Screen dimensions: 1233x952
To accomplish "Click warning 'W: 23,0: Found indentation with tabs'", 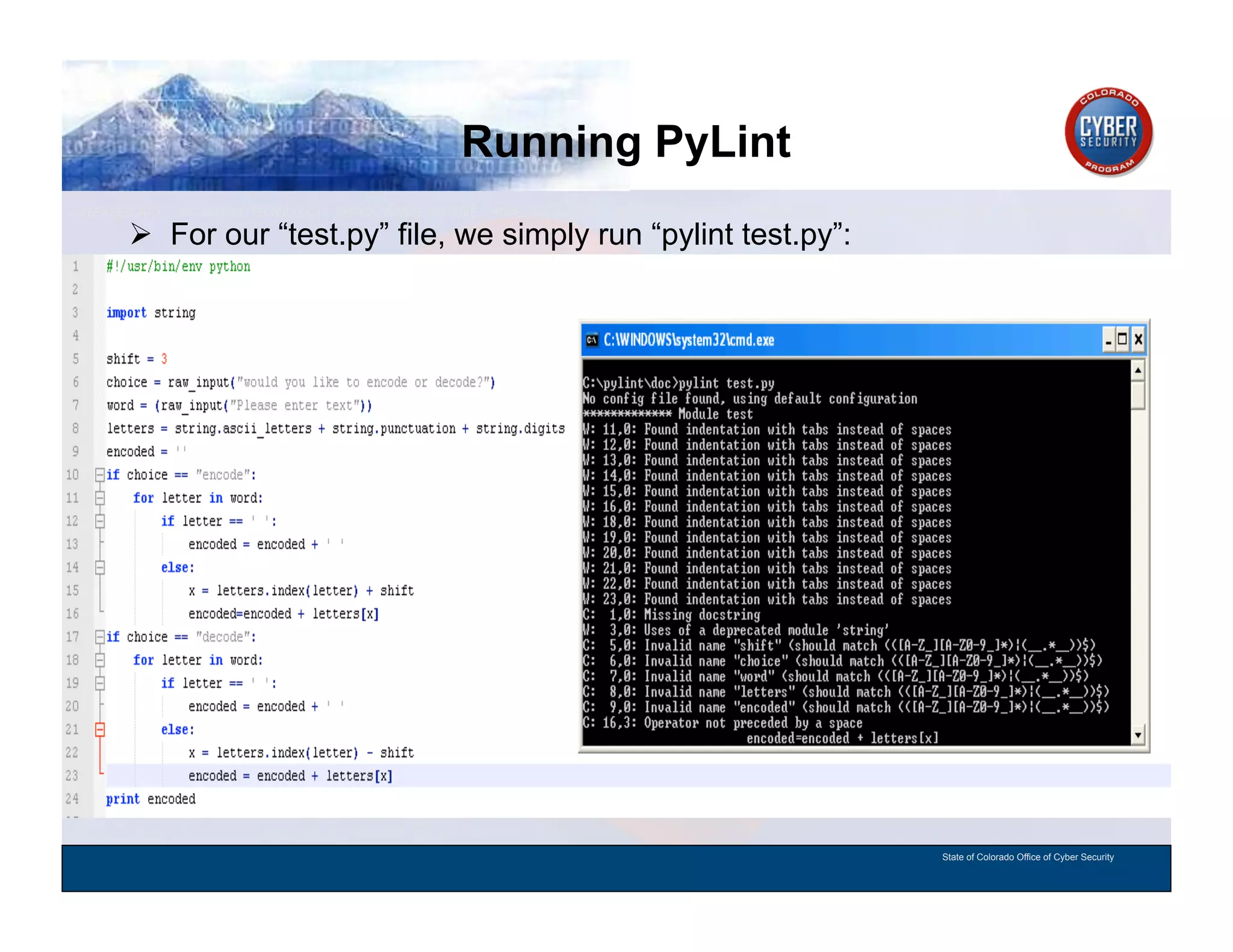I will coord(767,599).
